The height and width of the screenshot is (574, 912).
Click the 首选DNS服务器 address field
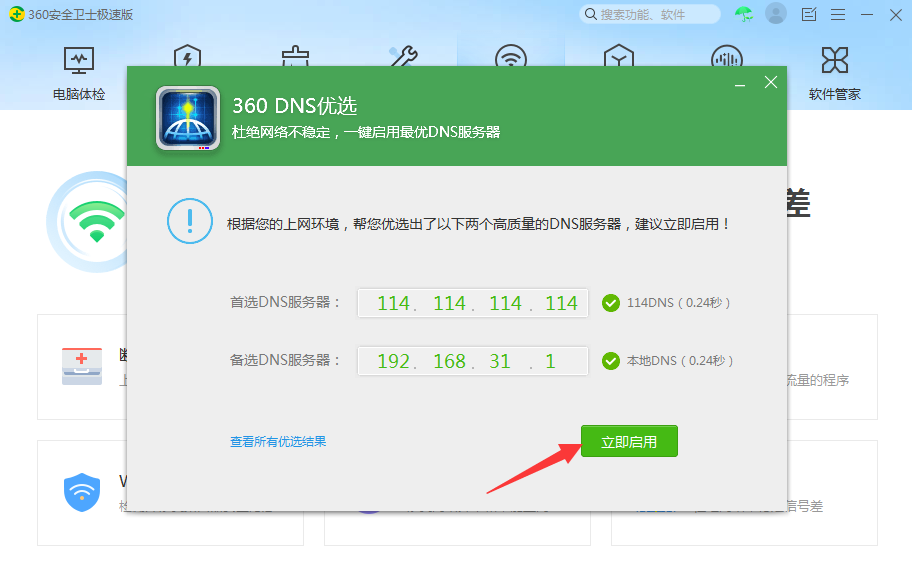(473, 303)
